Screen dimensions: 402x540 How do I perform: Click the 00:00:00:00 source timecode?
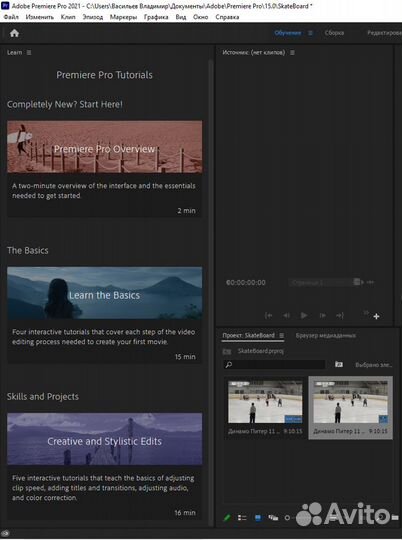246,283
